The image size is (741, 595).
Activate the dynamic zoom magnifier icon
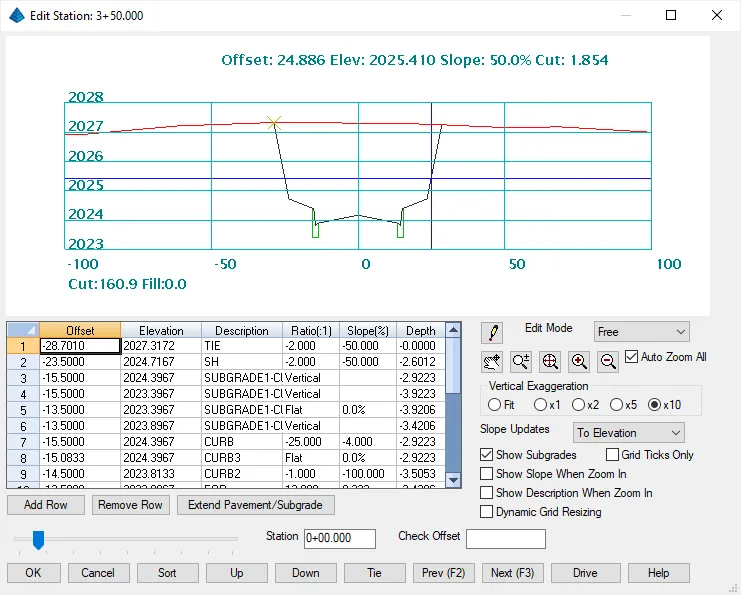(521, 361)
